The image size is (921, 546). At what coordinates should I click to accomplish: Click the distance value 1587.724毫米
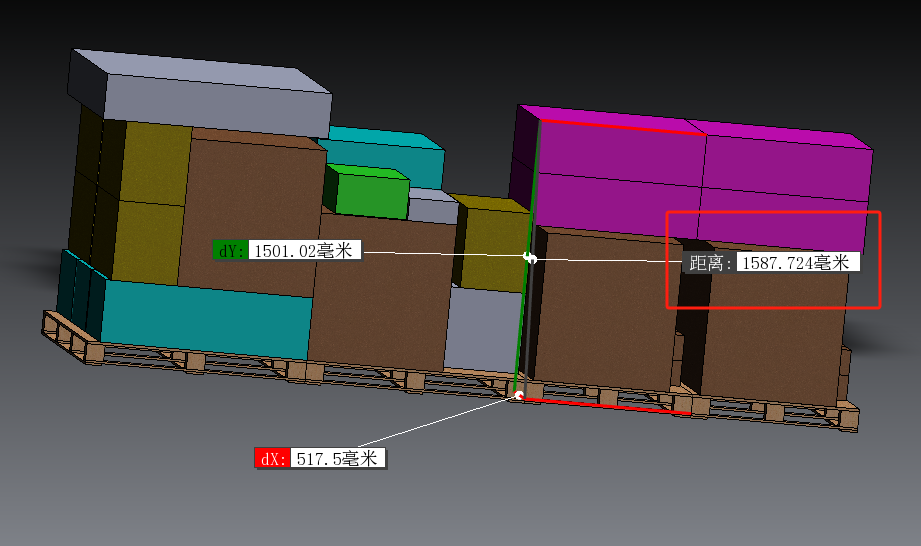797,262
